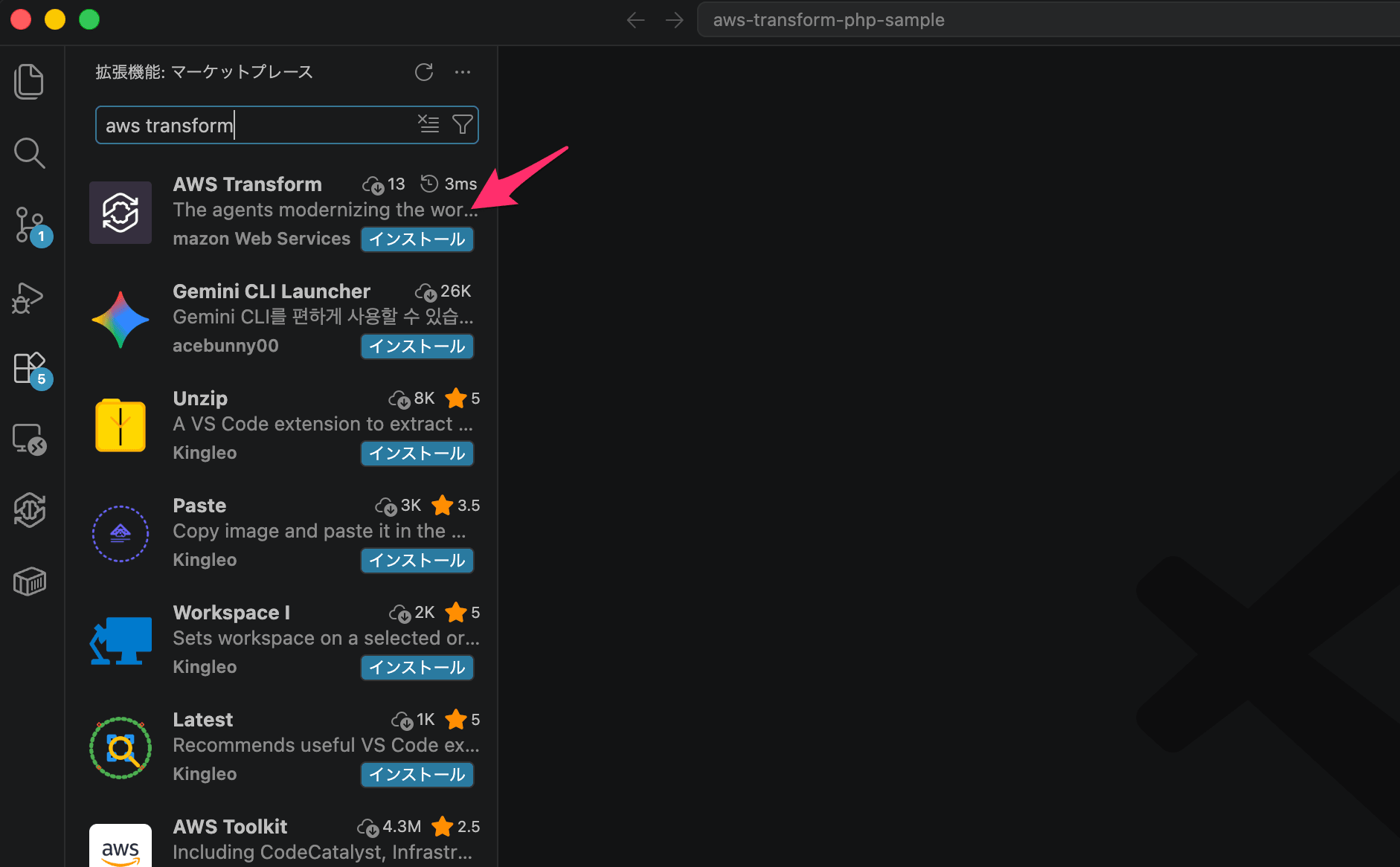Toggle the Extensions view with badge 5

(x=30, y=367)
